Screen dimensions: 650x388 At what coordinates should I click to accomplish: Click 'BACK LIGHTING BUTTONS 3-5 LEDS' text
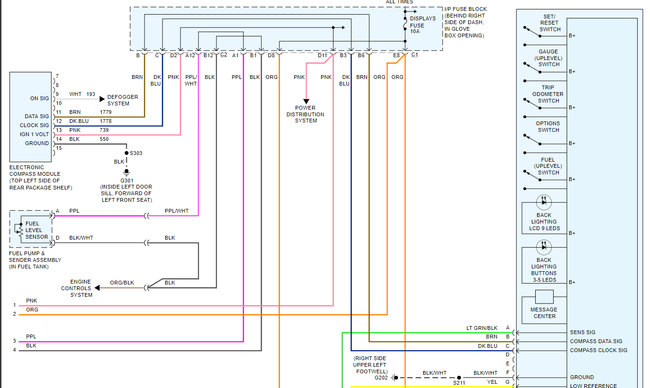pyautogui.click(x=543, y=270)
